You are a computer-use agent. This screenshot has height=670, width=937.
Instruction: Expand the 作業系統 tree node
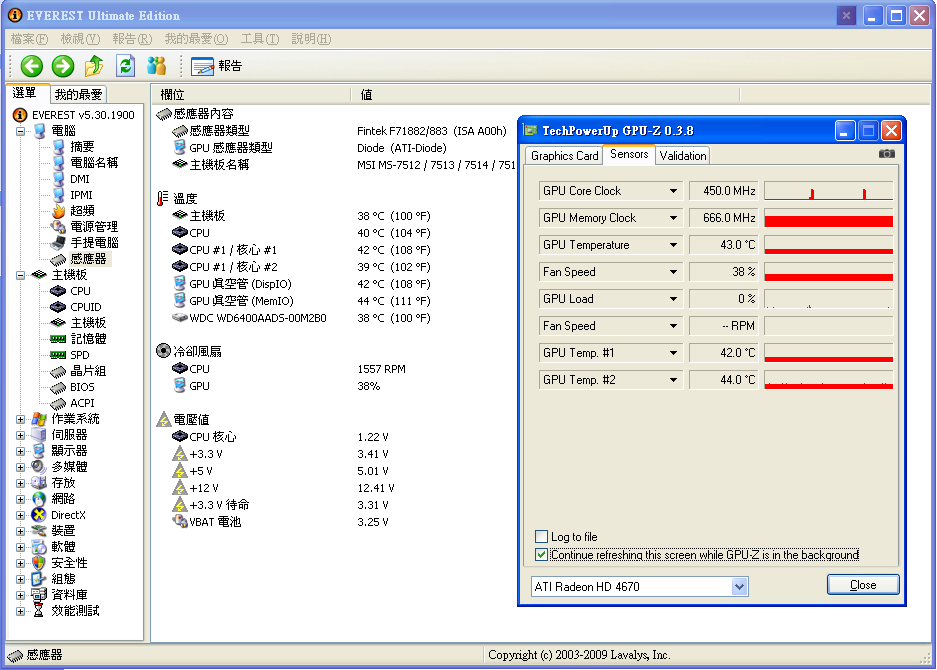(x=21, y=420)
